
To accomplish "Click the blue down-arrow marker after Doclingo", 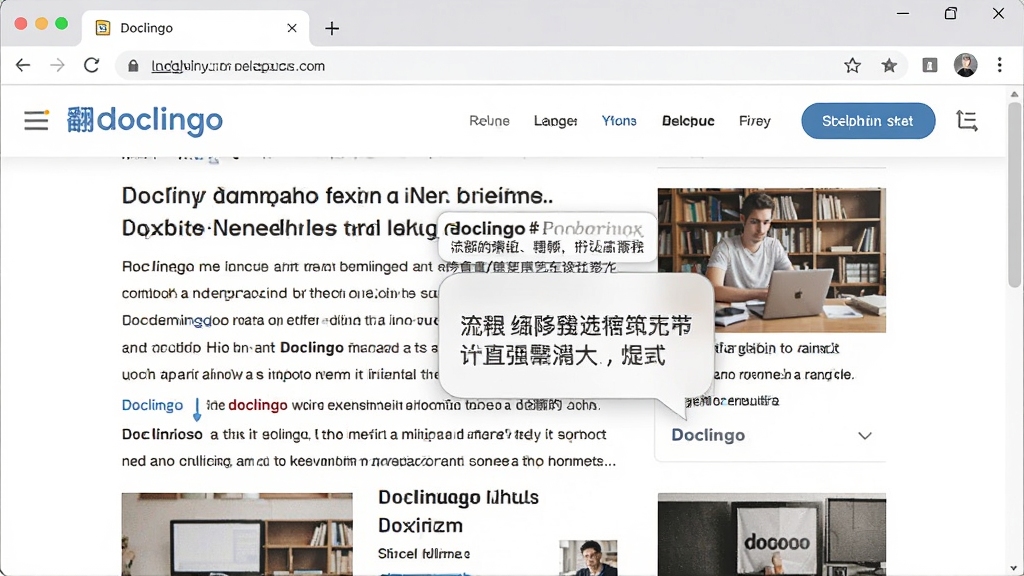I will (x=197, y=409).
